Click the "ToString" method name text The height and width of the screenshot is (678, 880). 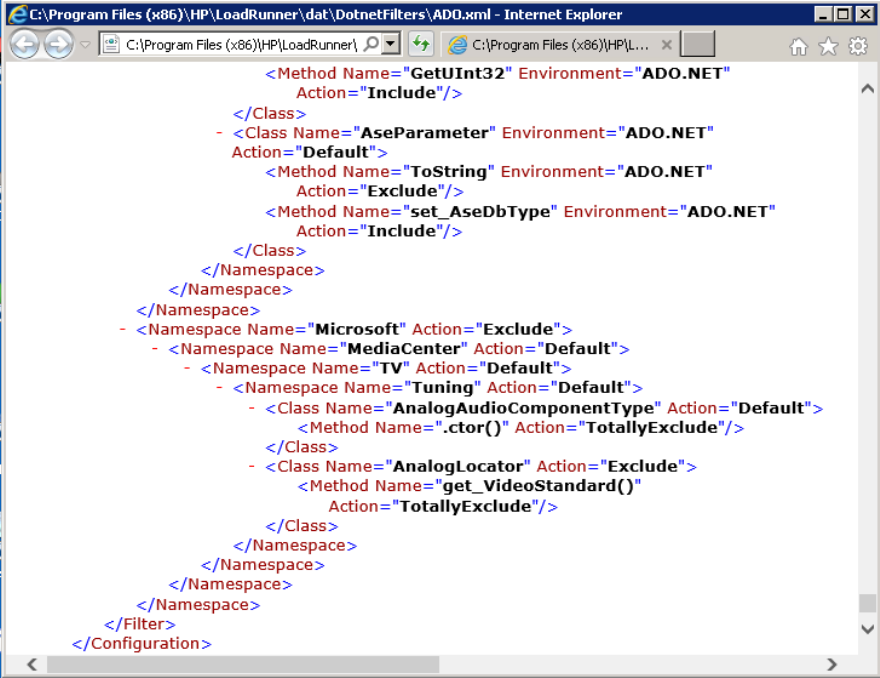pos(449,172)
